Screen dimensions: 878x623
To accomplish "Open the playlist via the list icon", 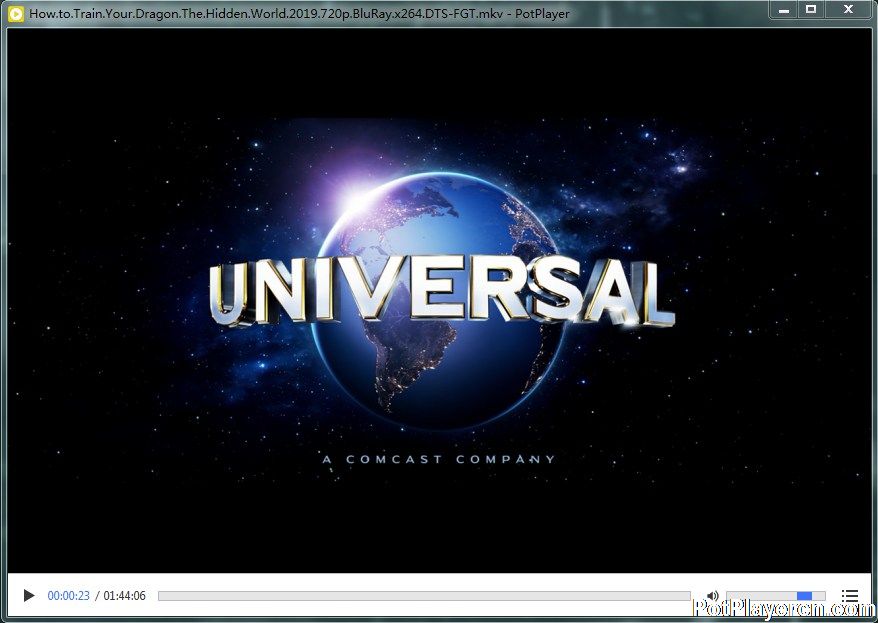I will [x=850, y=596].
